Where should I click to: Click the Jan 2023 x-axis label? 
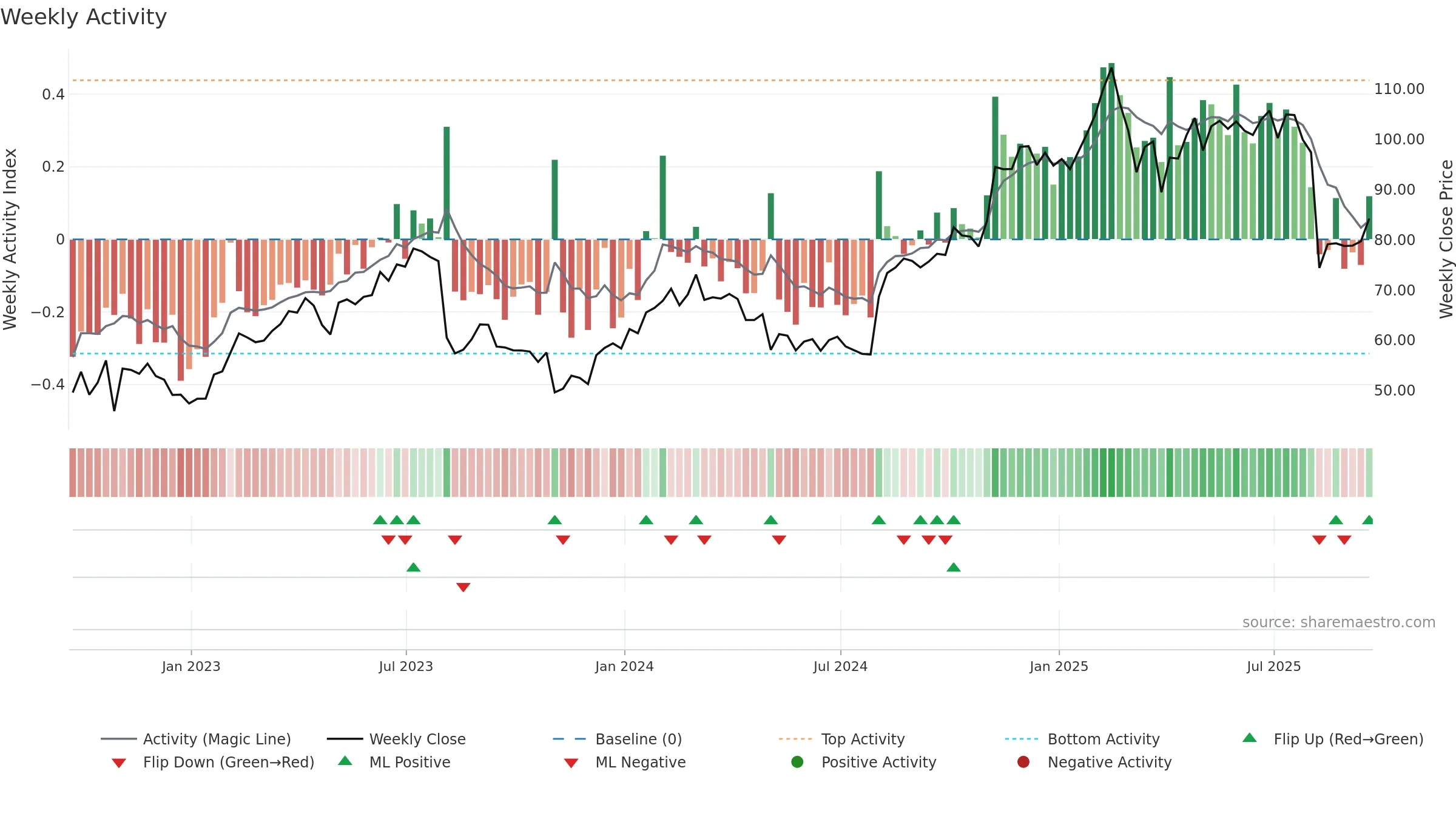(191, 666)
